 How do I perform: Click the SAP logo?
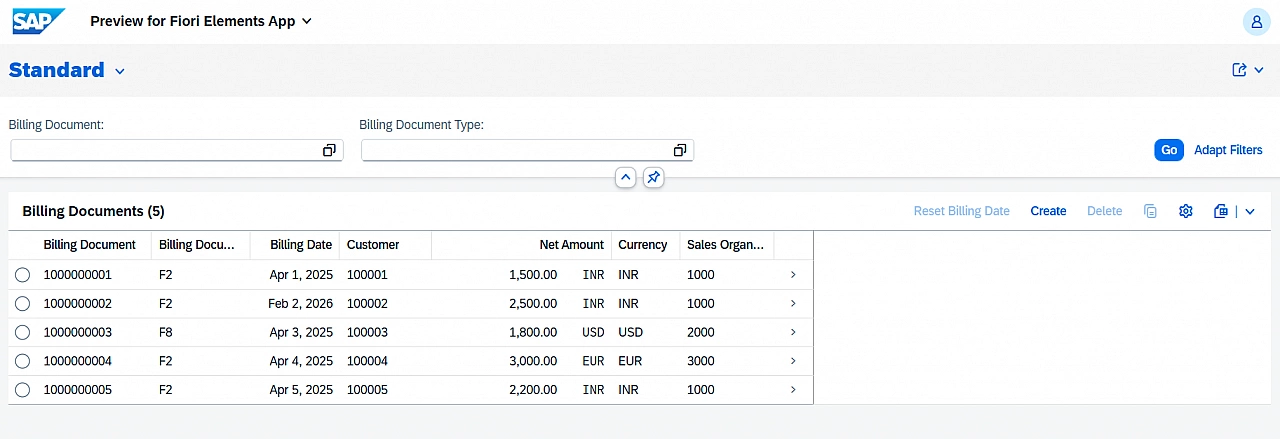(39, 21)
